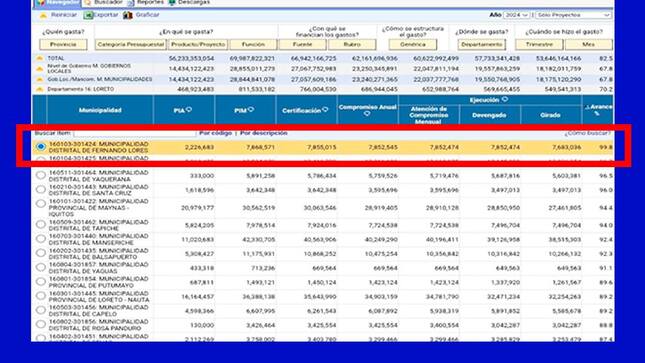The image size is (645, 363).
Task: Click the Por descripción link
Action: (264, 133)
